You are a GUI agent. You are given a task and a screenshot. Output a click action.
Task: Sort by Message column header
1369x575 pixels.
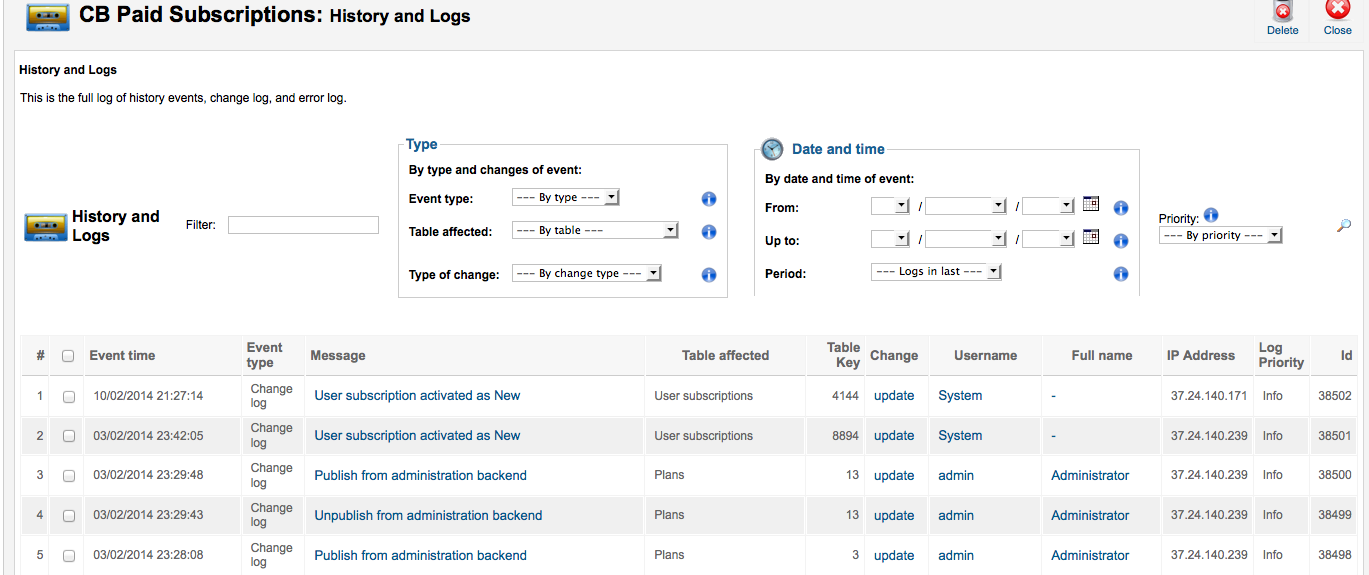pos(338,355)
